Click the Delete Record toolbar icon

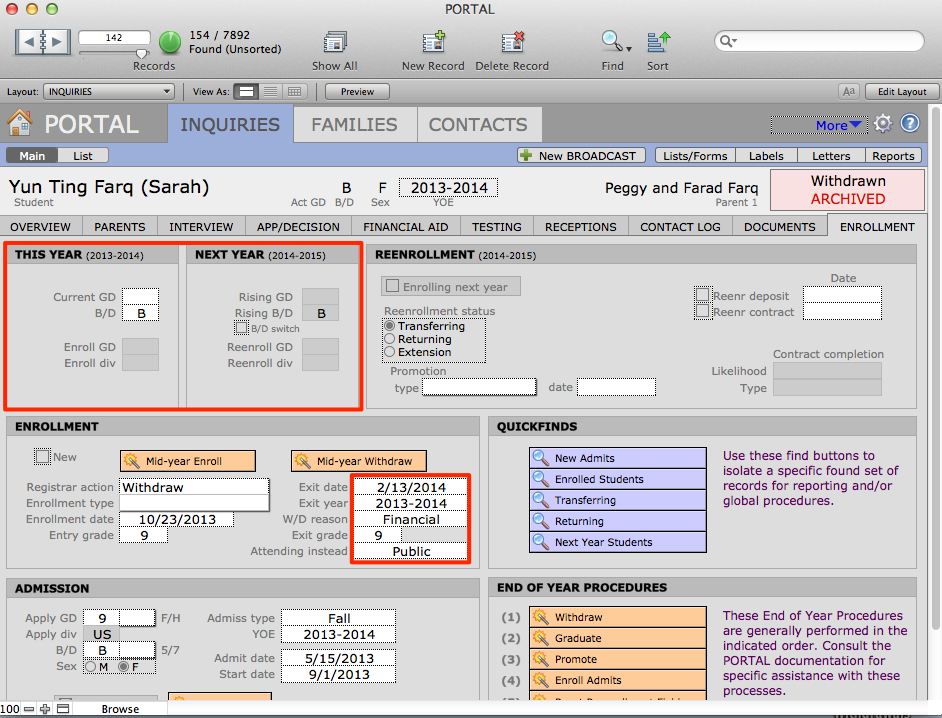coord(512,43)
